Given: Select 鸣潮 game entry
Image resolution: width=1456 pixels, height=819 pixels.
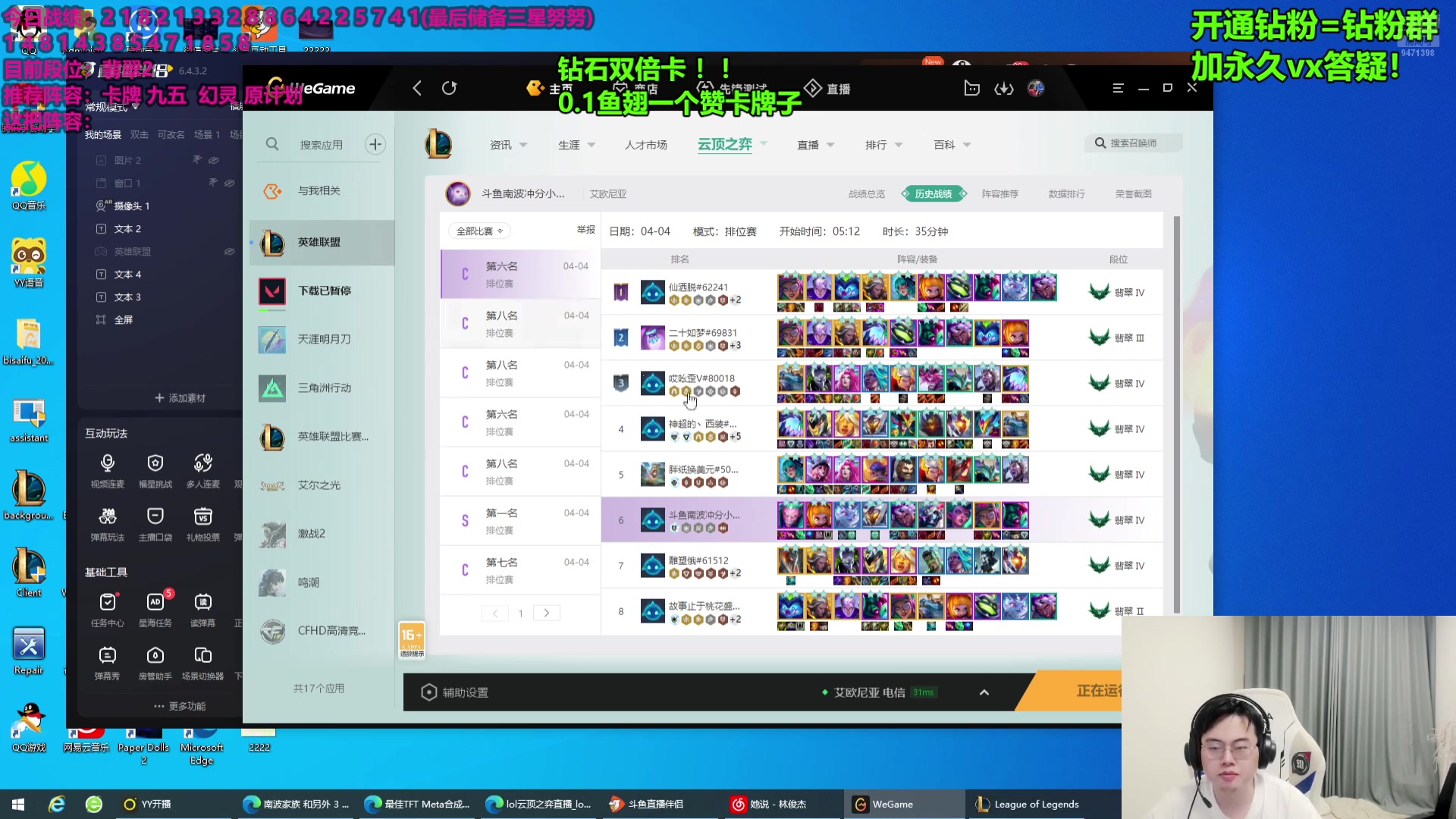Looking at the screenshot, I should pos(322,582).
